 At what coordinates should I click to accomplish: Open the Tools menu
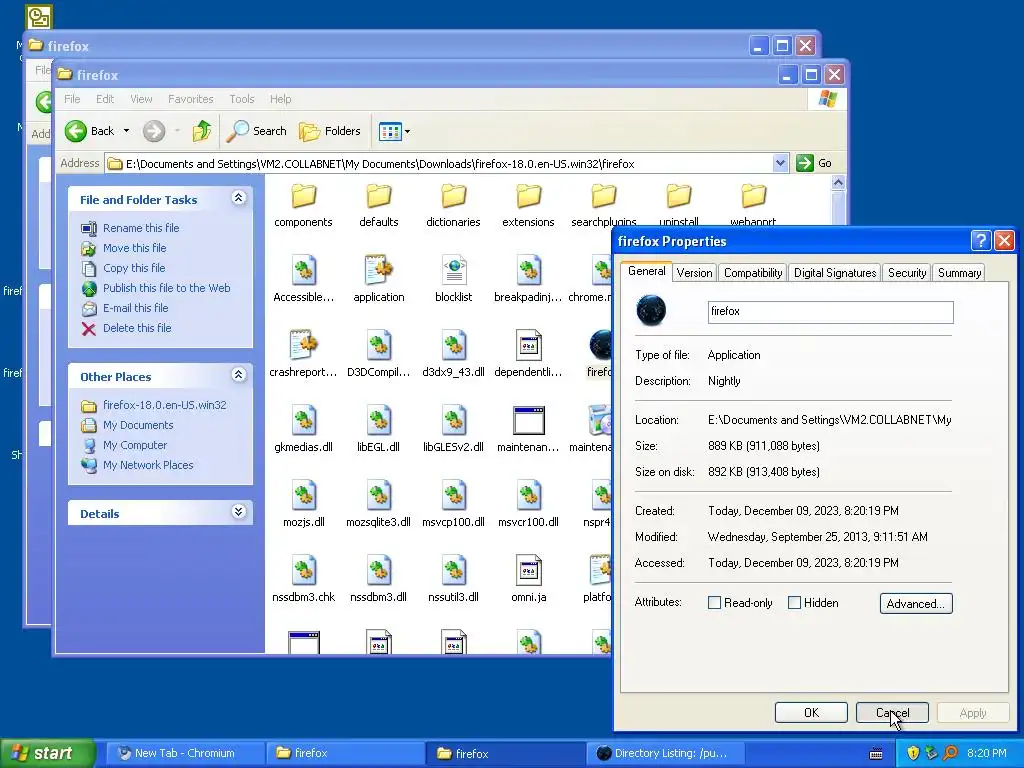pyautogui.click(x=242, y=99)
